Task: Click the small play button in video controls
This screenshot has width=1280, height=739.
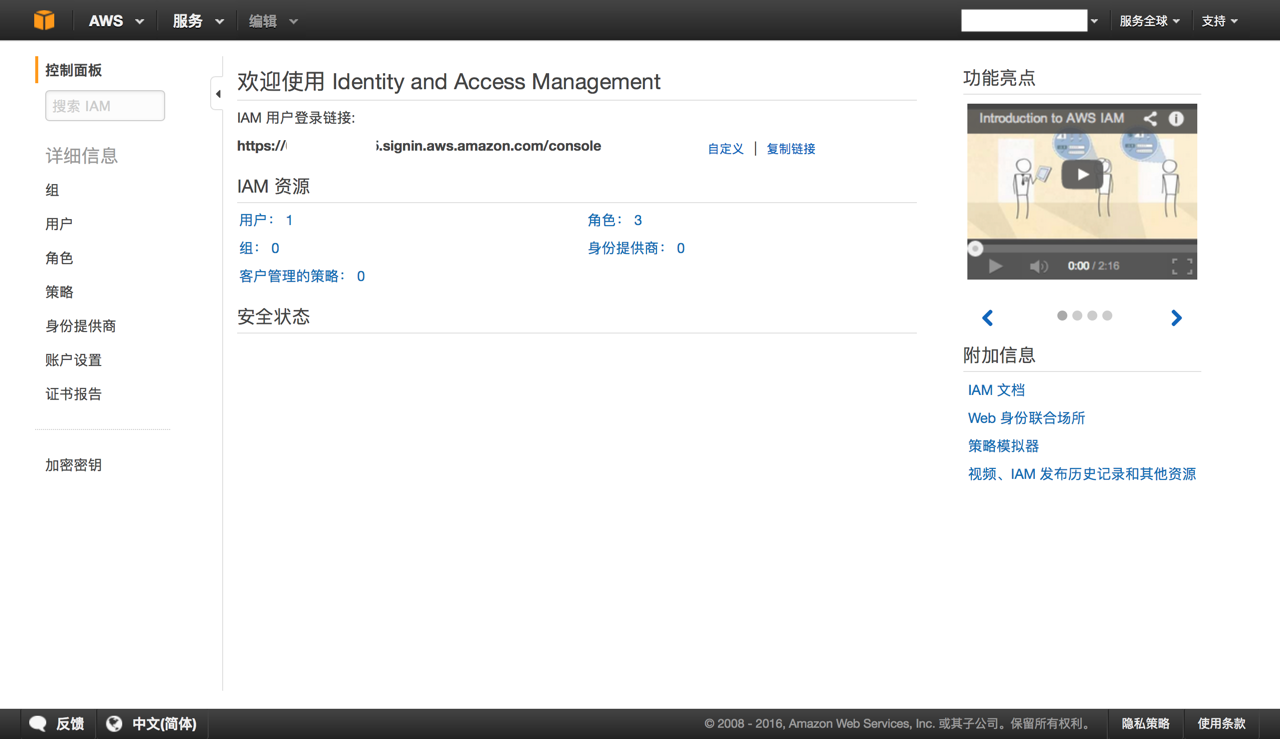Action: [995, 266]
